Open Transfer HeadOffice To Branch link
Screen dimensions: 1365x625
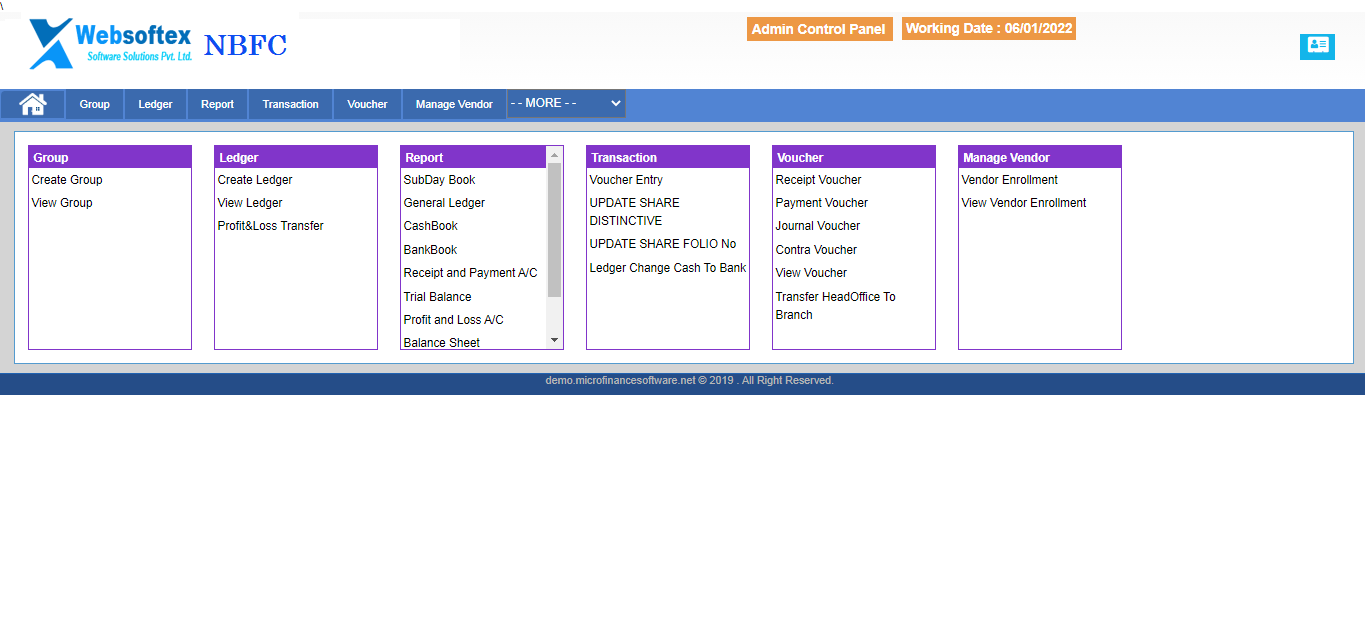coord(836,306)
